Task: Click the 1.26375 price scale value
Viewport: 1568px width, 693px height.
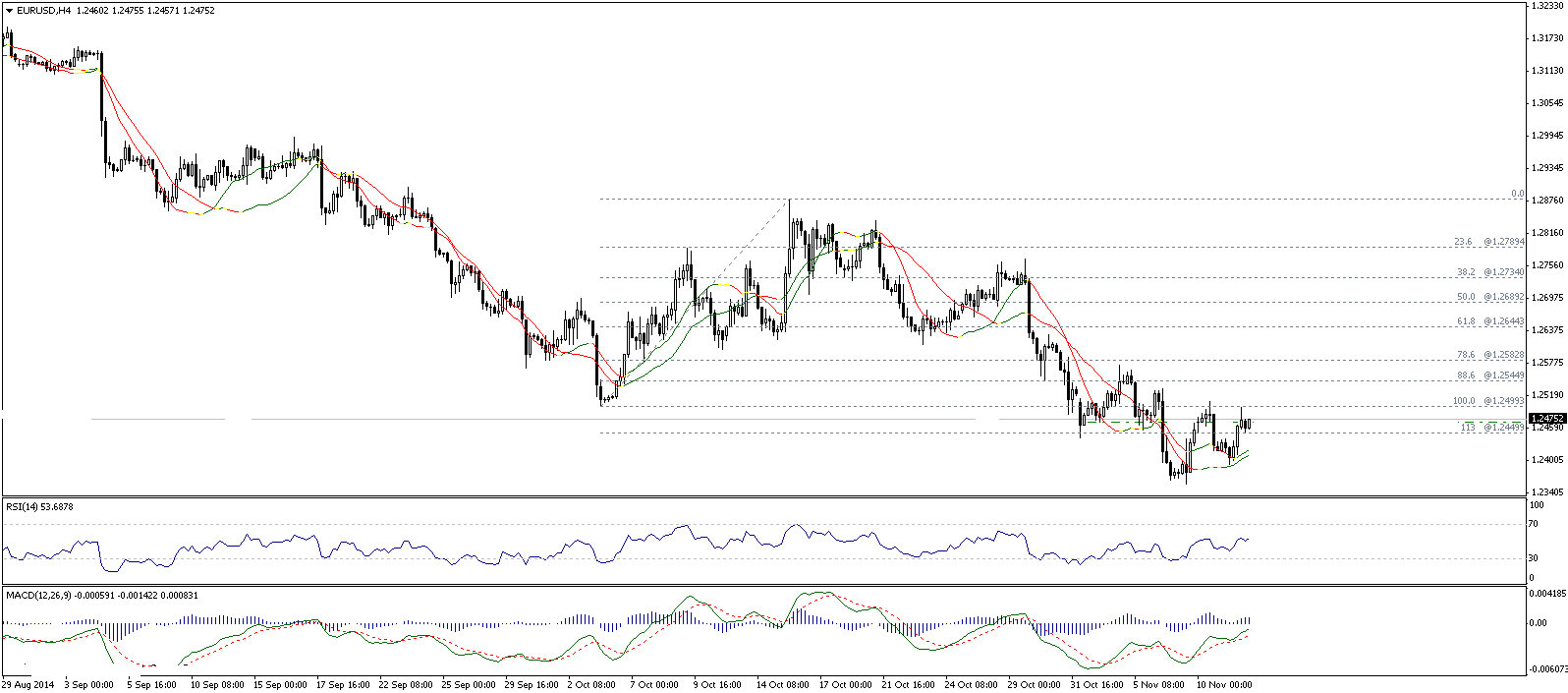Action: click(x=1547, y=330)
